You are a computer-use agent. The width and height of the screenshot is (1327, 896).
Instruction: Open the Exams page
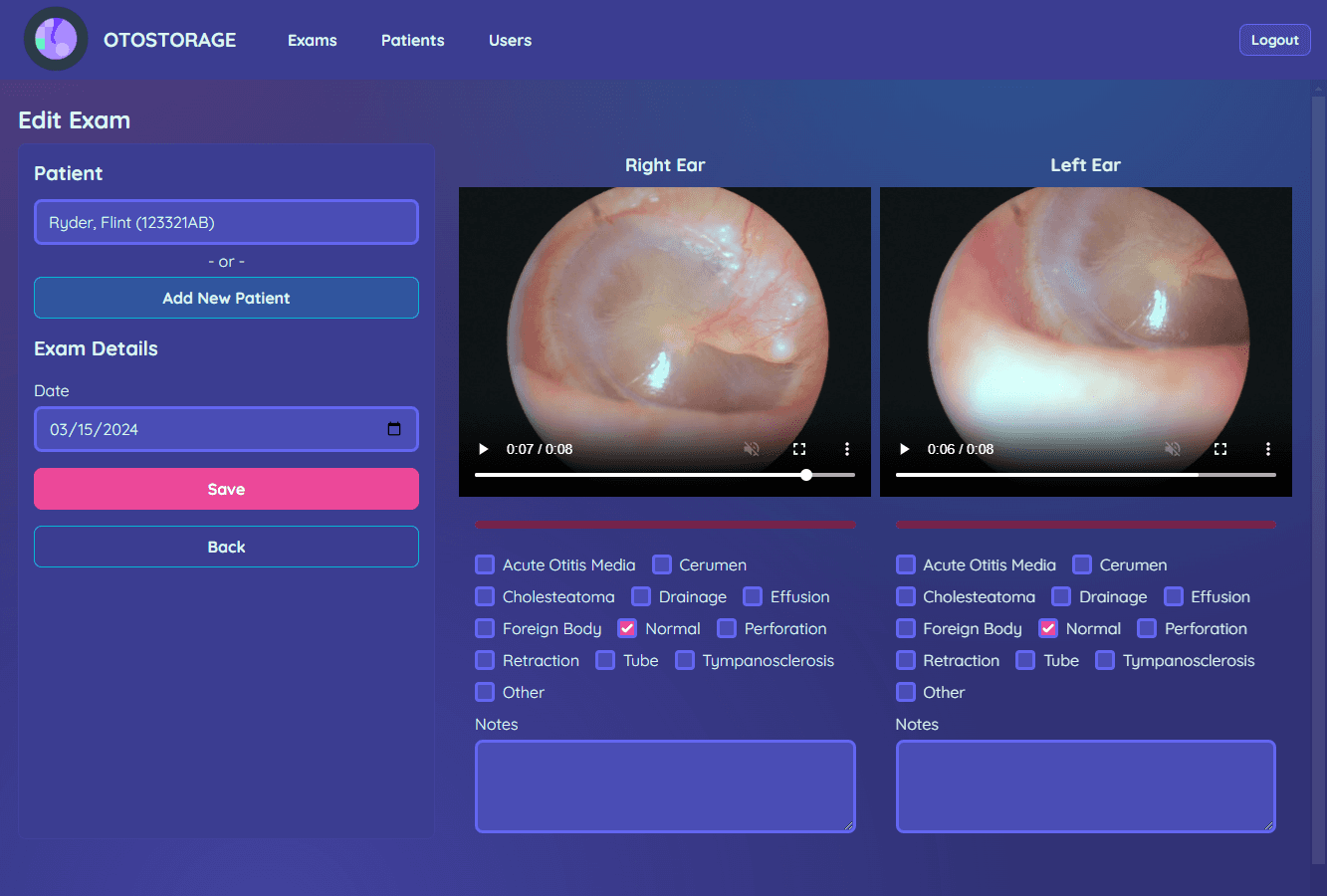point(313,40)
